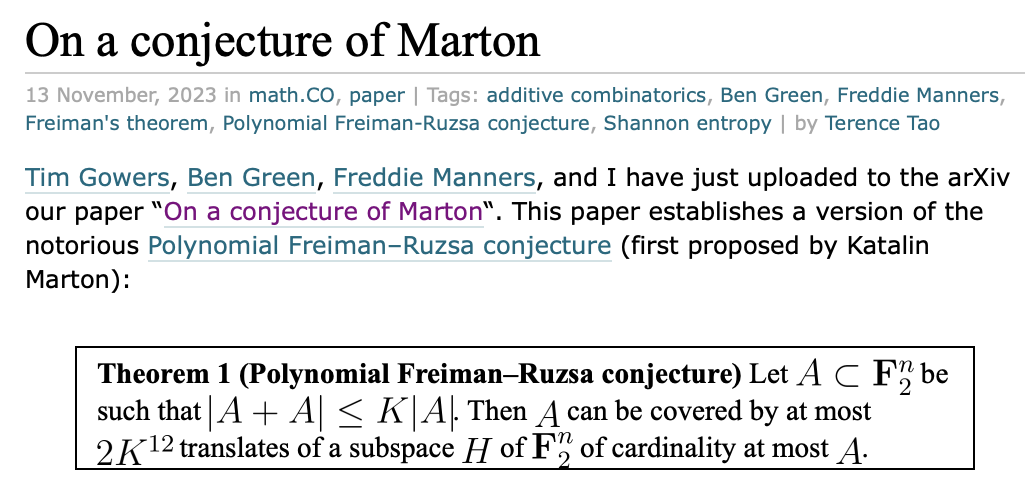Select the Shannon entropy tag
The height and width of the screenshot is (490, 1034).
click(687, 123)
